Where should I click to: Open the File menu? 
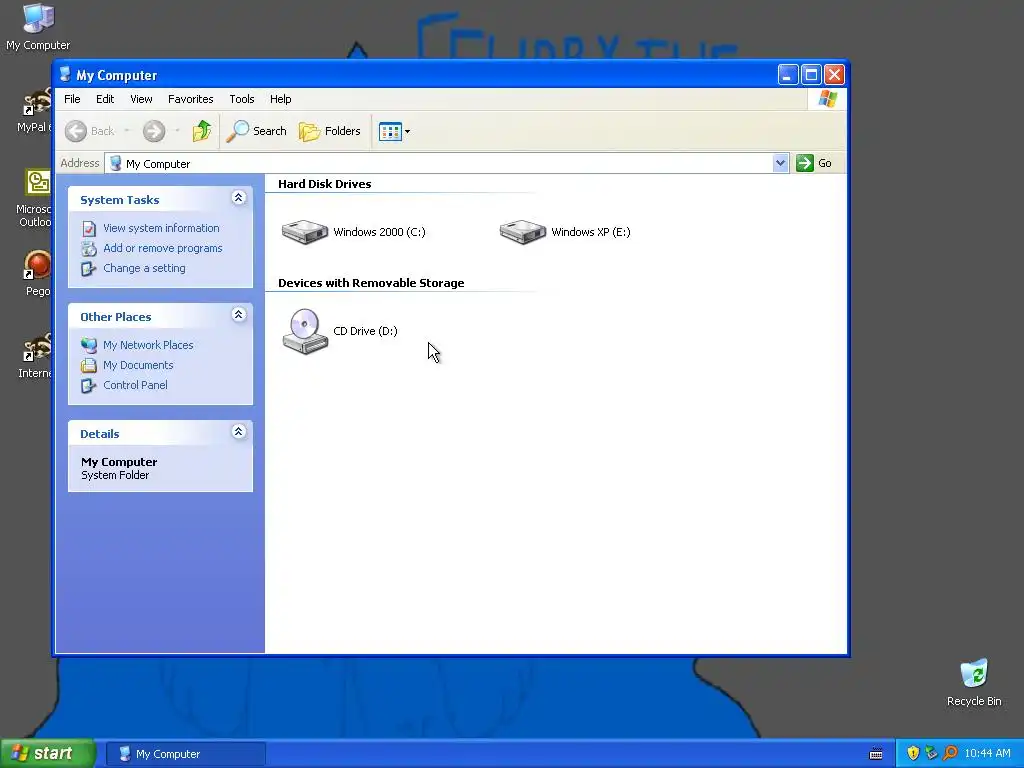coord(72,99)
